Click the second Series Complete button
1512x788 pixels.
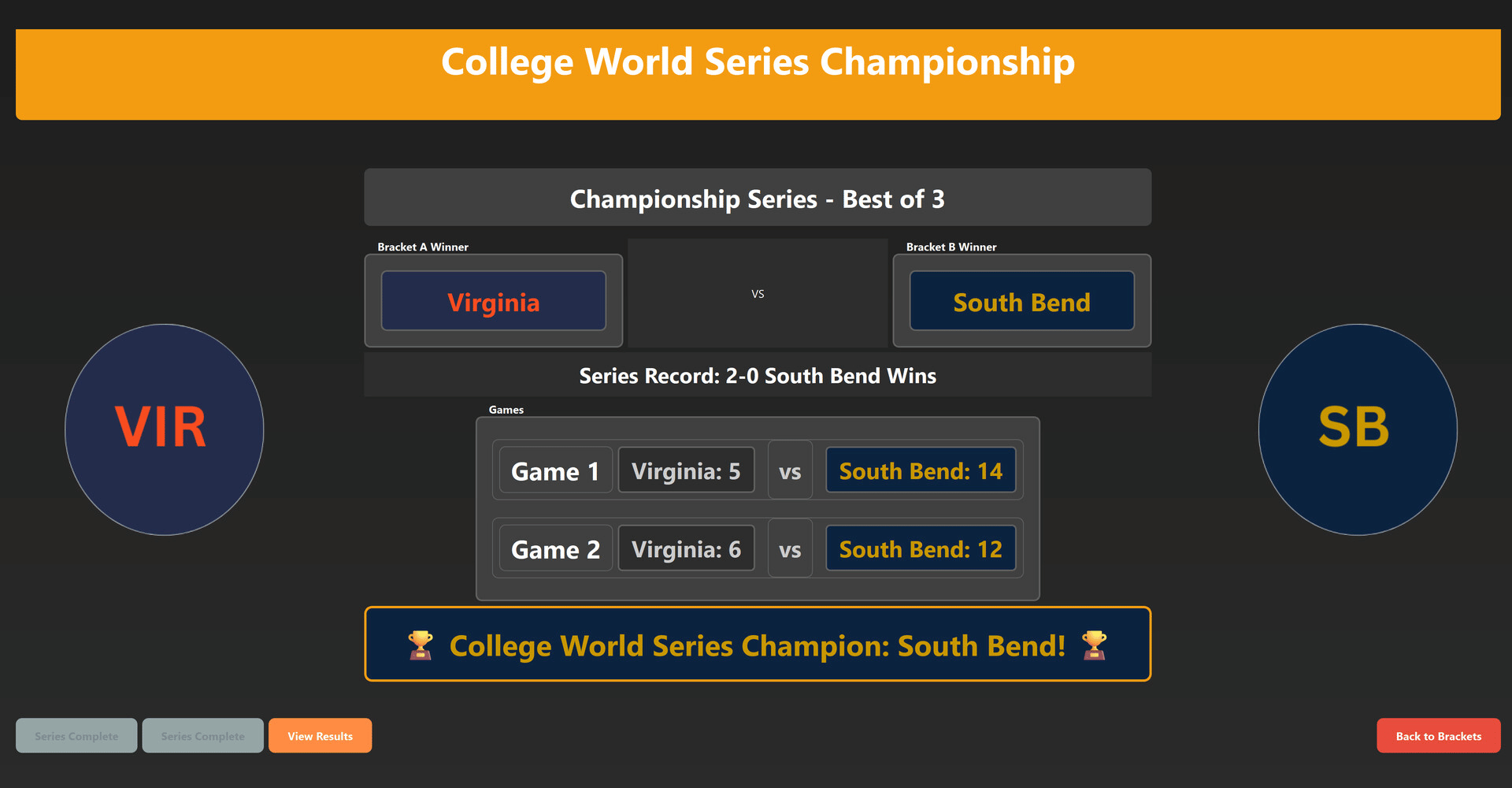pos(203,736)
